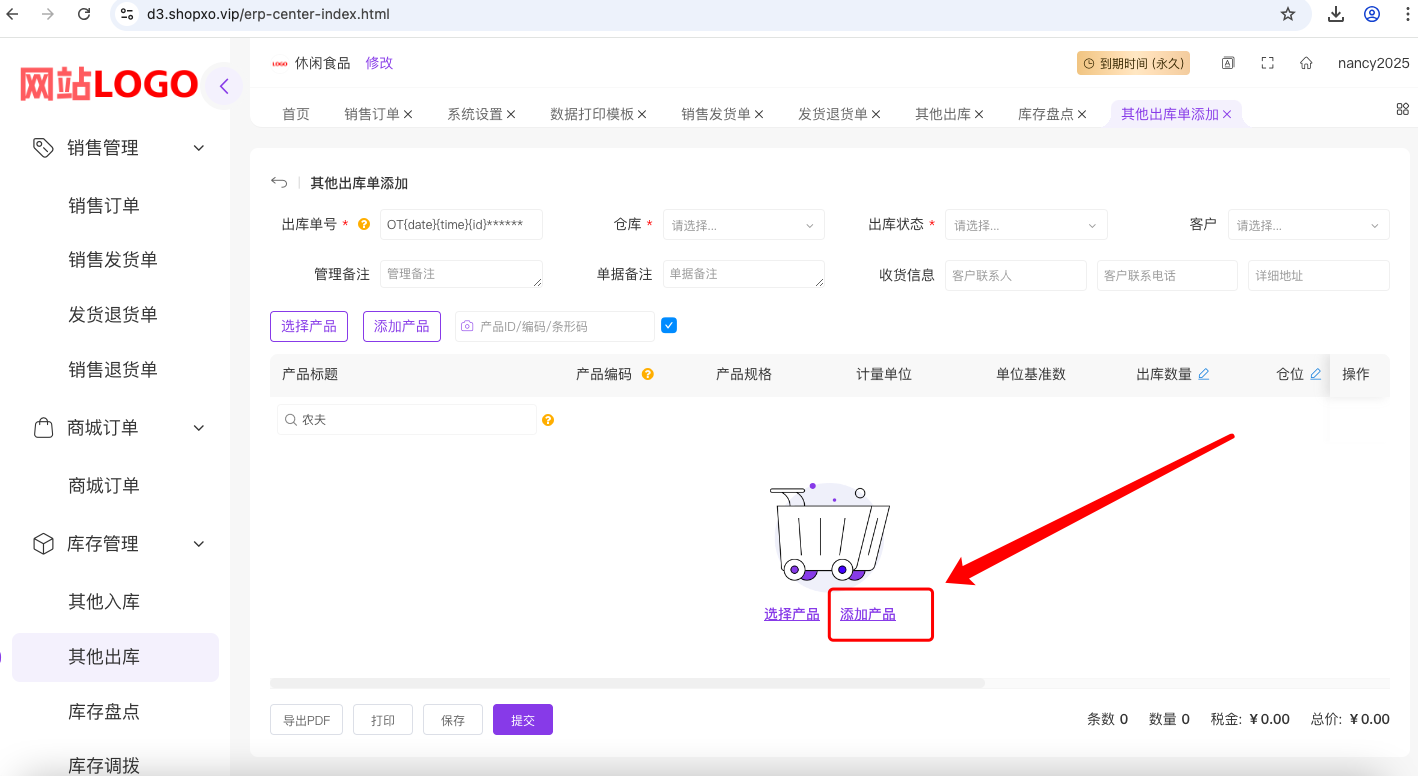The width and height of the screenshot is (1418, 776).
Task: Open the nancy2025 user menu
Action: 1373,63
